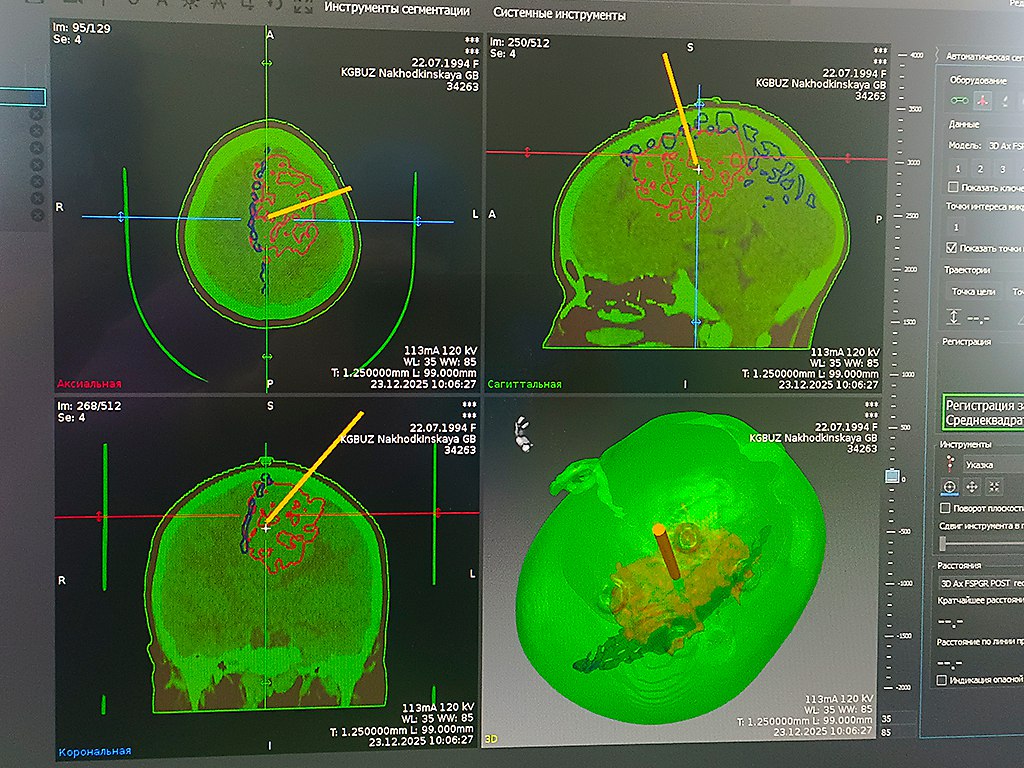Select the green tracker equipment icon

959,100
